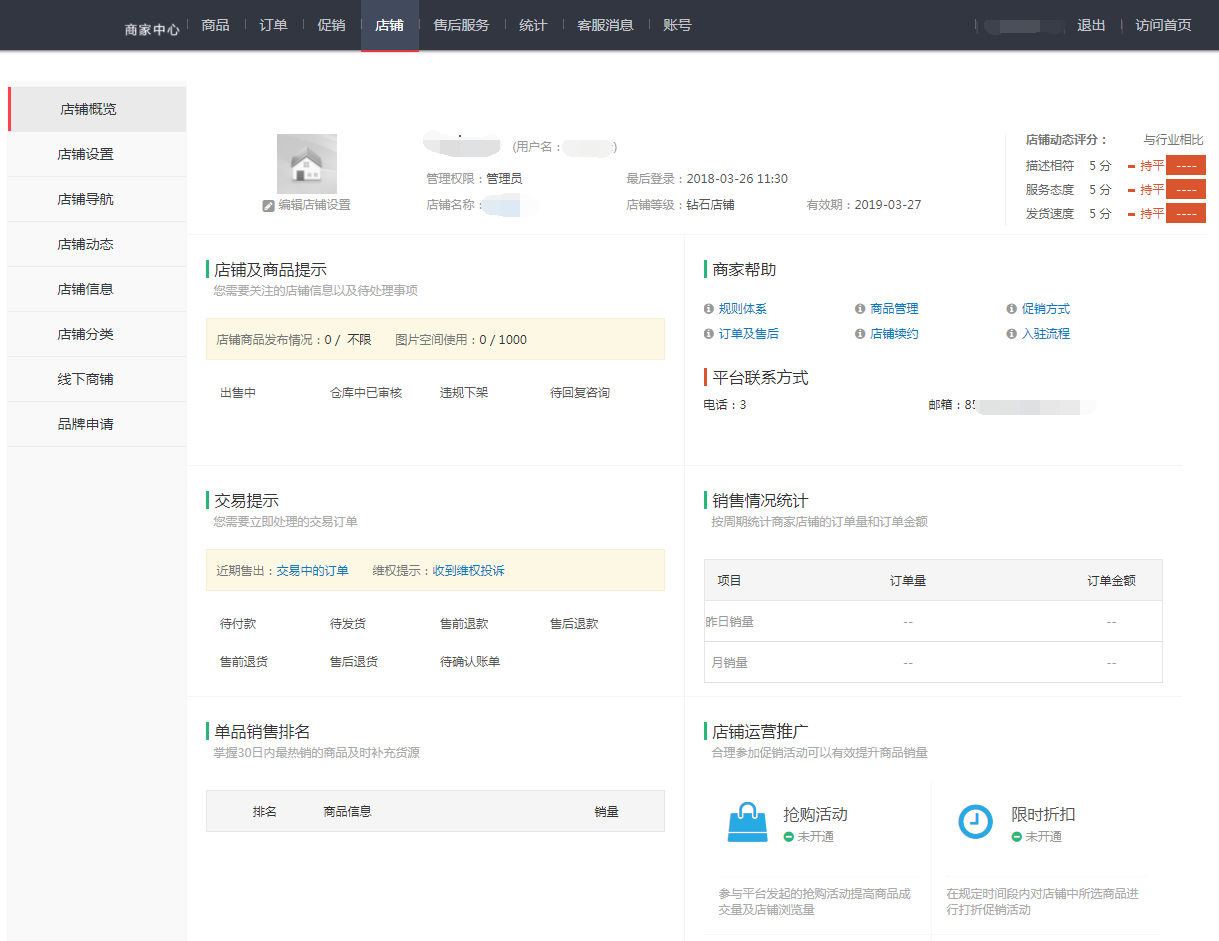Click the shopping bag icon for 抢购活动
Image resolution: width=1219 pixels, height=941 pixels.
tap(747, 822)
